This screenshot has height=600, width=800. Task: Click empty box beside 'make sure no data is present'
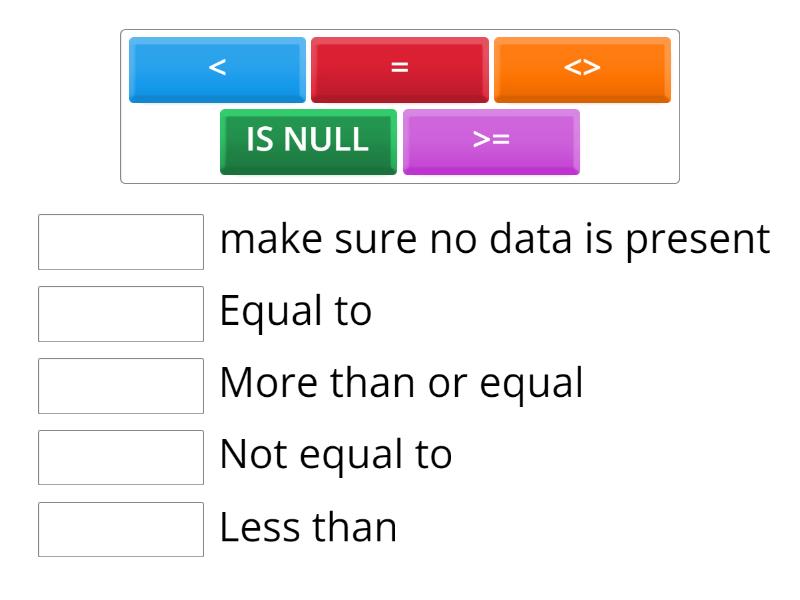tap(121, 241)
